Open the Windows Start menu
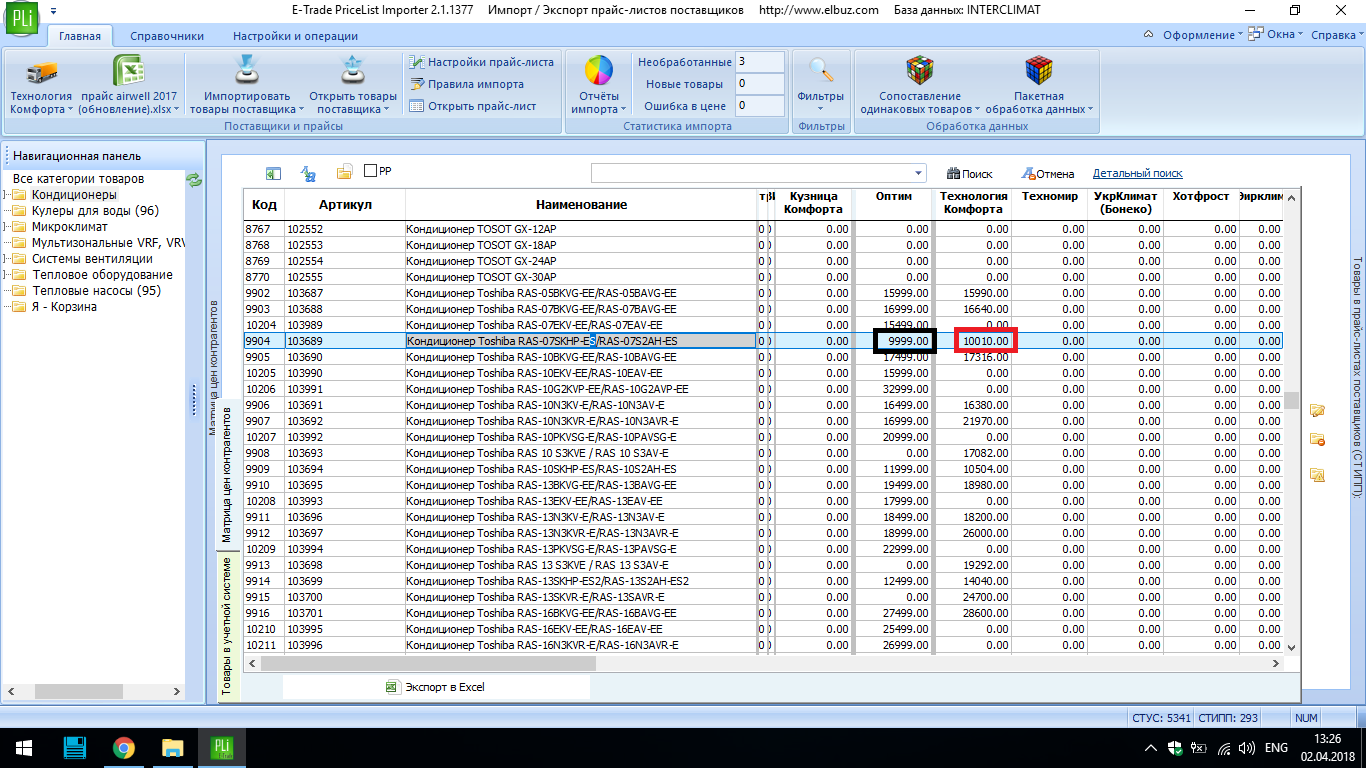Screen dimensions: 1366x768 [23, 748]
